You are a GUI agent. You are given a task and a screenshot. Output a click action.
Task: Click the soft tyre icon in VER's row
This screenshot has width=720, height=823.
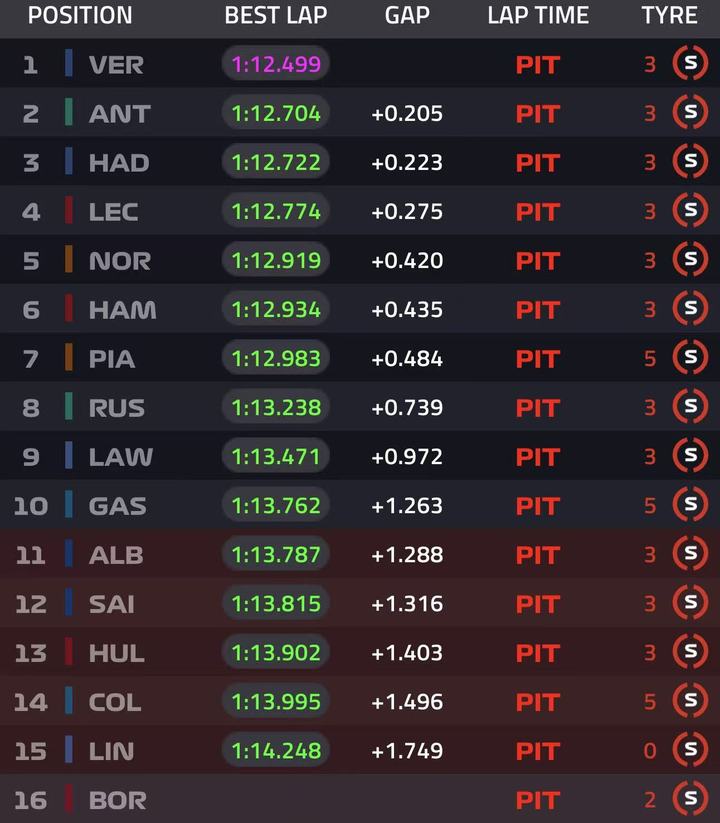coord(690,64)
